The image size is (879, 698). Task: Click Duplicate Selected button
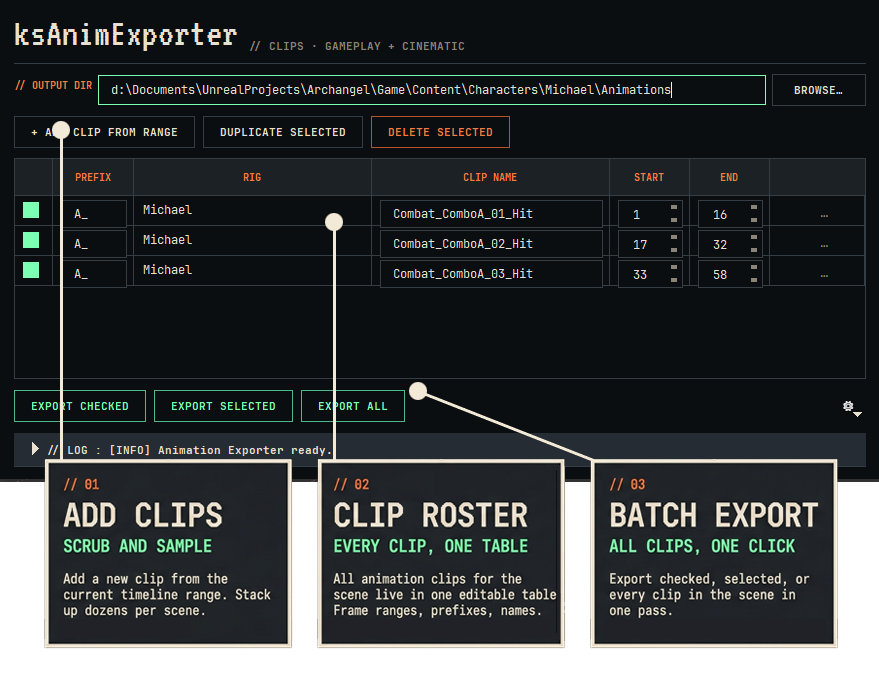pos(283,132)
